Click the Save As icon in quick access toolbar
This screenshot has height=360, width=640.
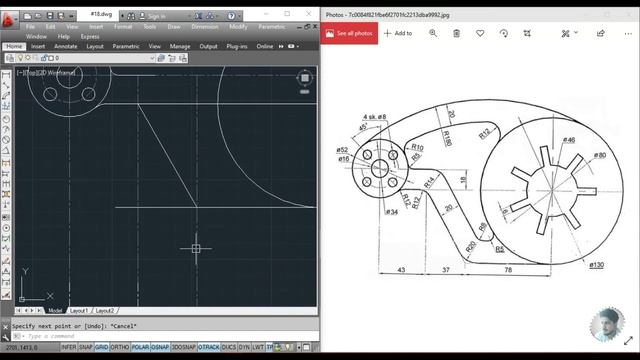pyautogui.click(x=61, y=16)
